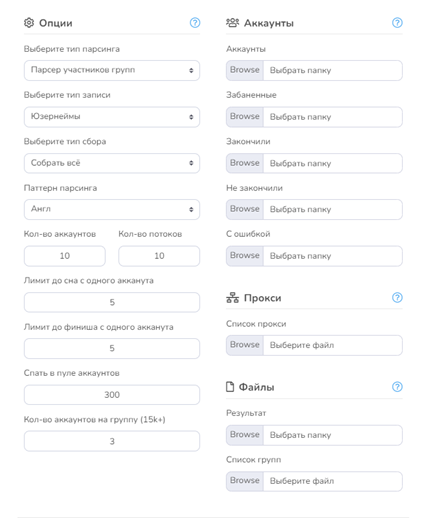The width and height of the screenshot is (426, 518).
Task: Focus the Спать в пуле аккаунтов field
Action: (x=112, y=395)
